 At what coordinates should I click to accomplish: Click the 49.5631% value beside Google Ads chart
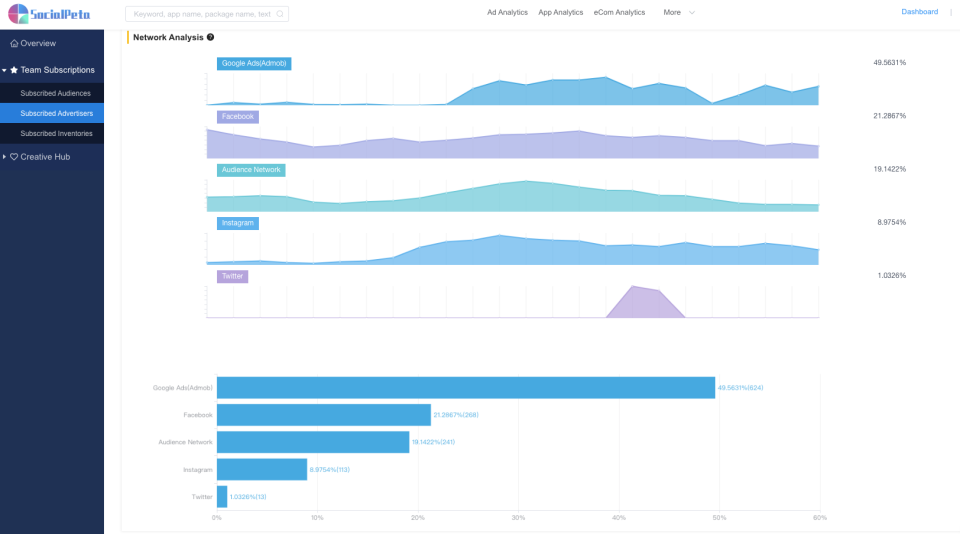pyautogui.click(x=889, y=62)
